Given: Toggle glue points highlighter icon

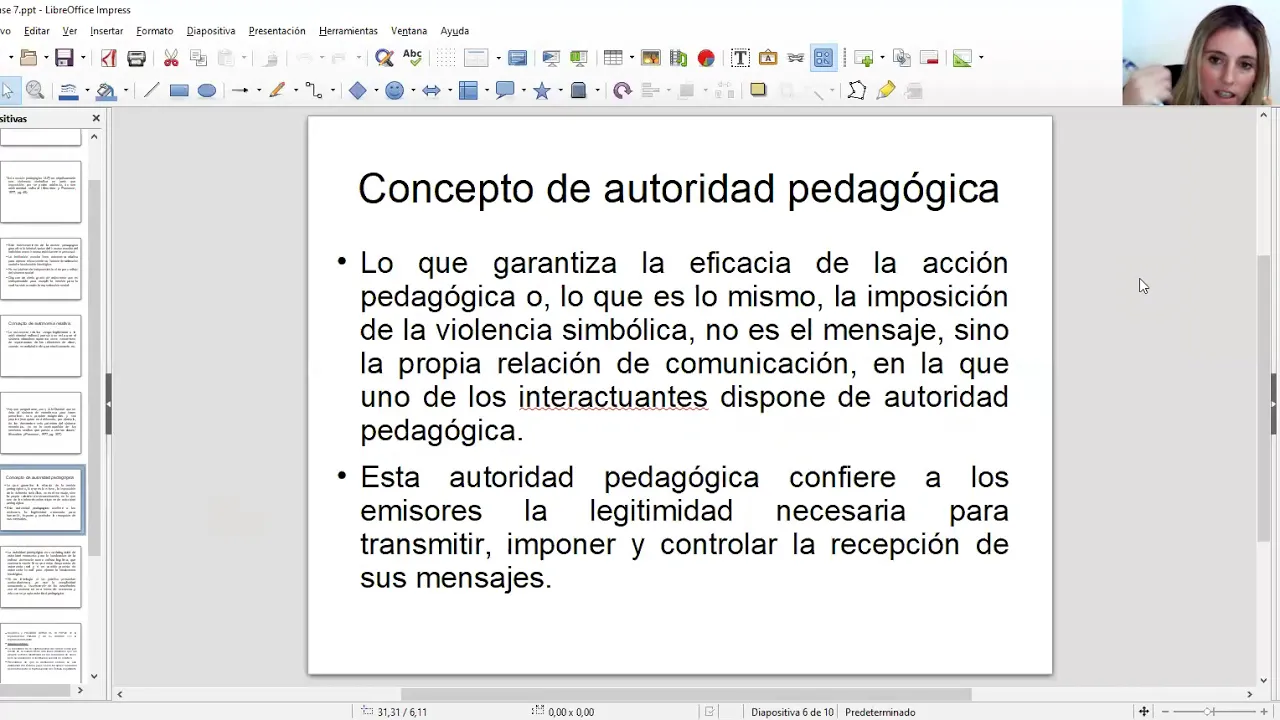Looking at the screenshot, I should tap(885, 91).
